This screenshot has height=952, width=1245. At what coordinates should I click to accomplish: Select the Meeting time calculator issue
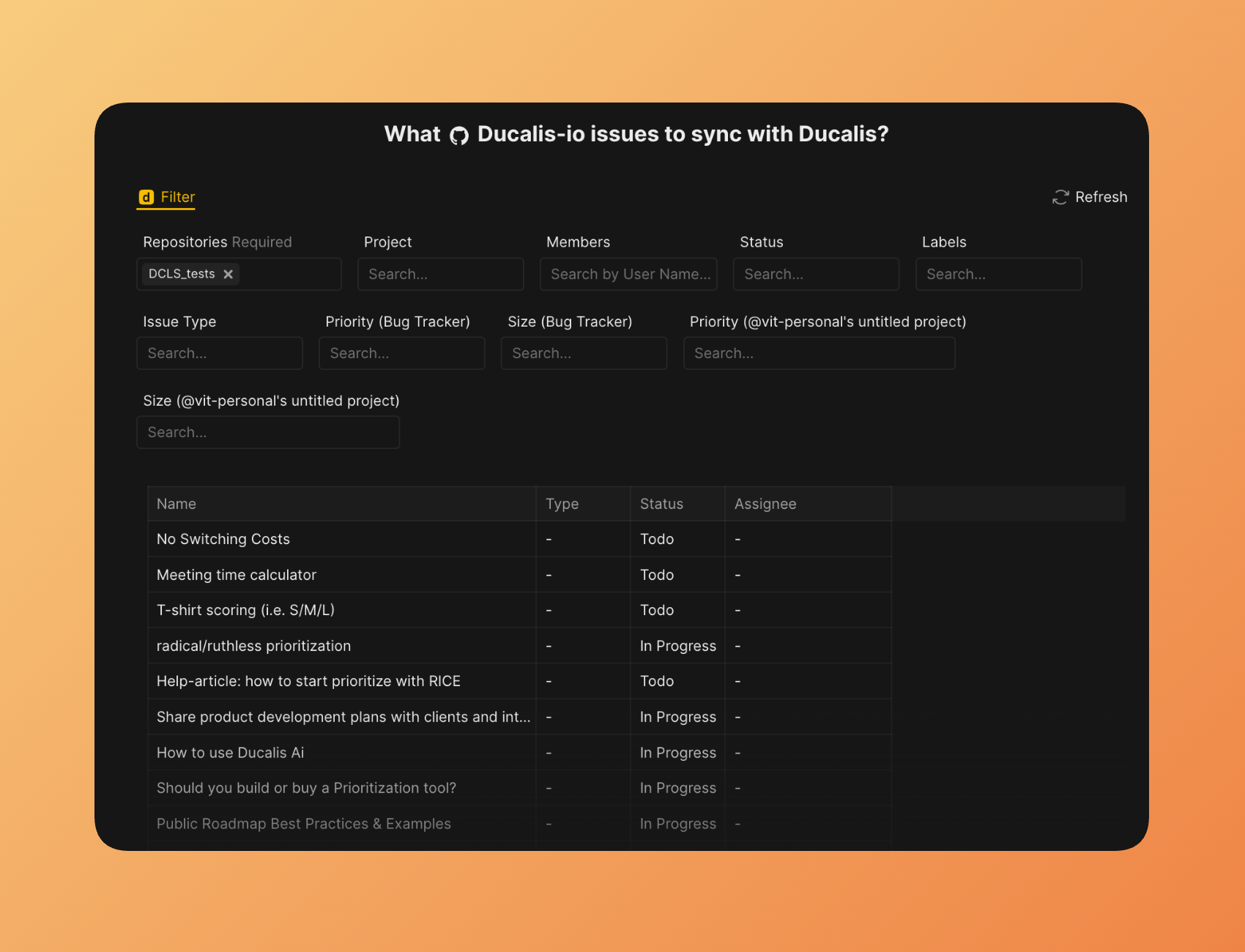click(237, 575)
